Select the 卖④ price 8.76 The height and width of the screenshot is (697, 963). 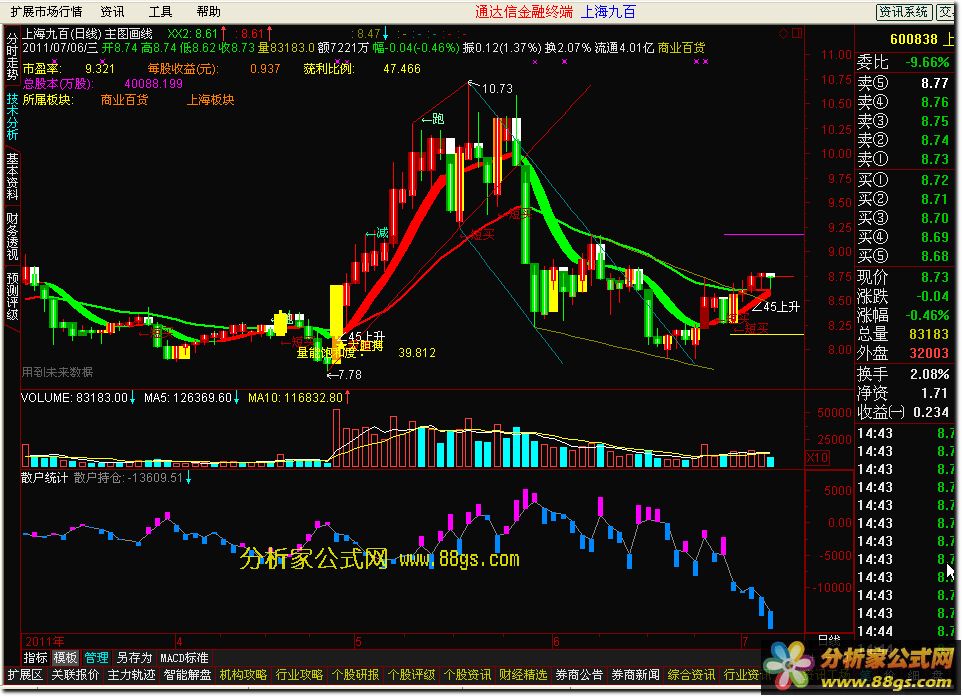(x=934, y=102)
